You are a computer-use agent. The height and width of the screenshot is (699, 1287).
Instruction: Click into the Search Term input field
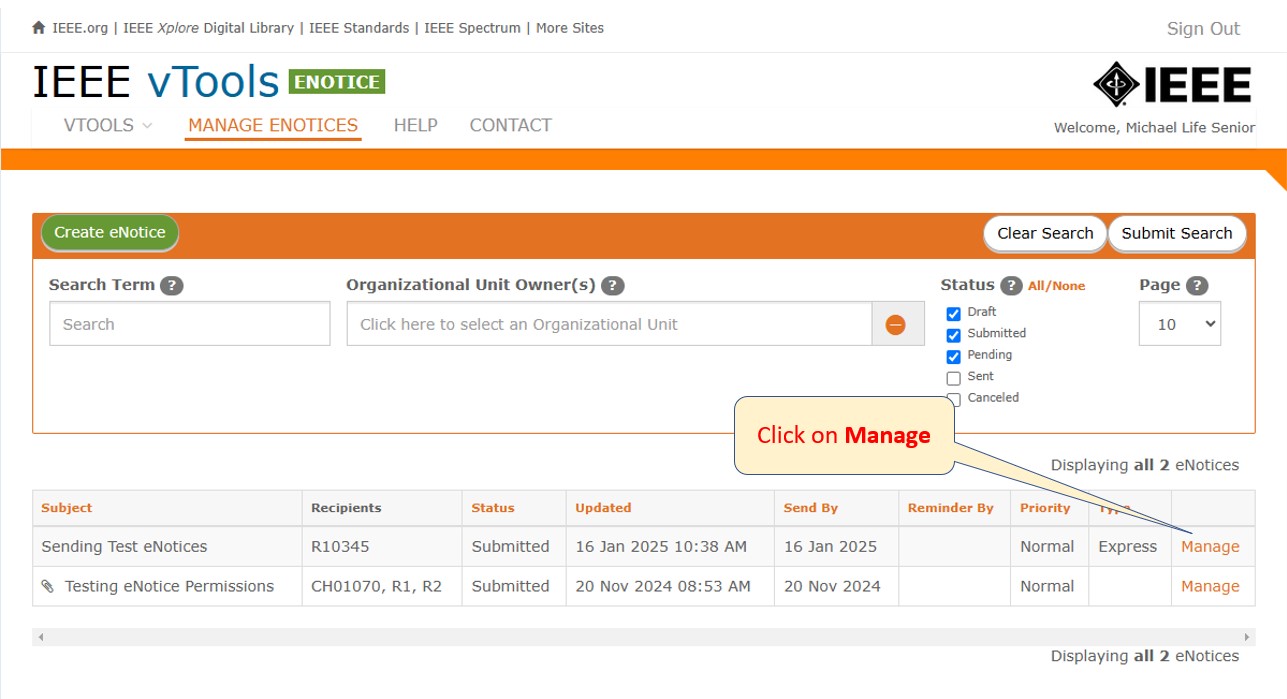pyautogui.click(x=190, y=324)
